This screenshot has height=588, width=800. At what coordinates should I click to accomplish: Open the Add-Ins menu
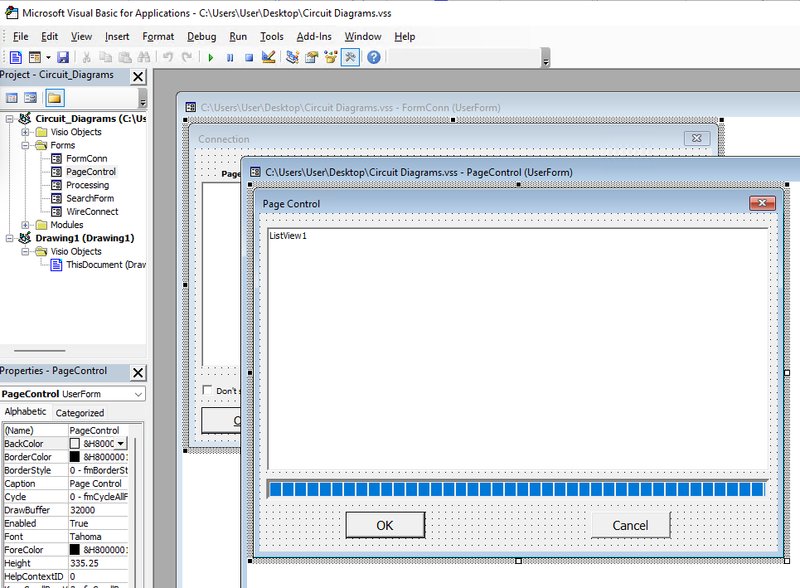click(314, 37)
